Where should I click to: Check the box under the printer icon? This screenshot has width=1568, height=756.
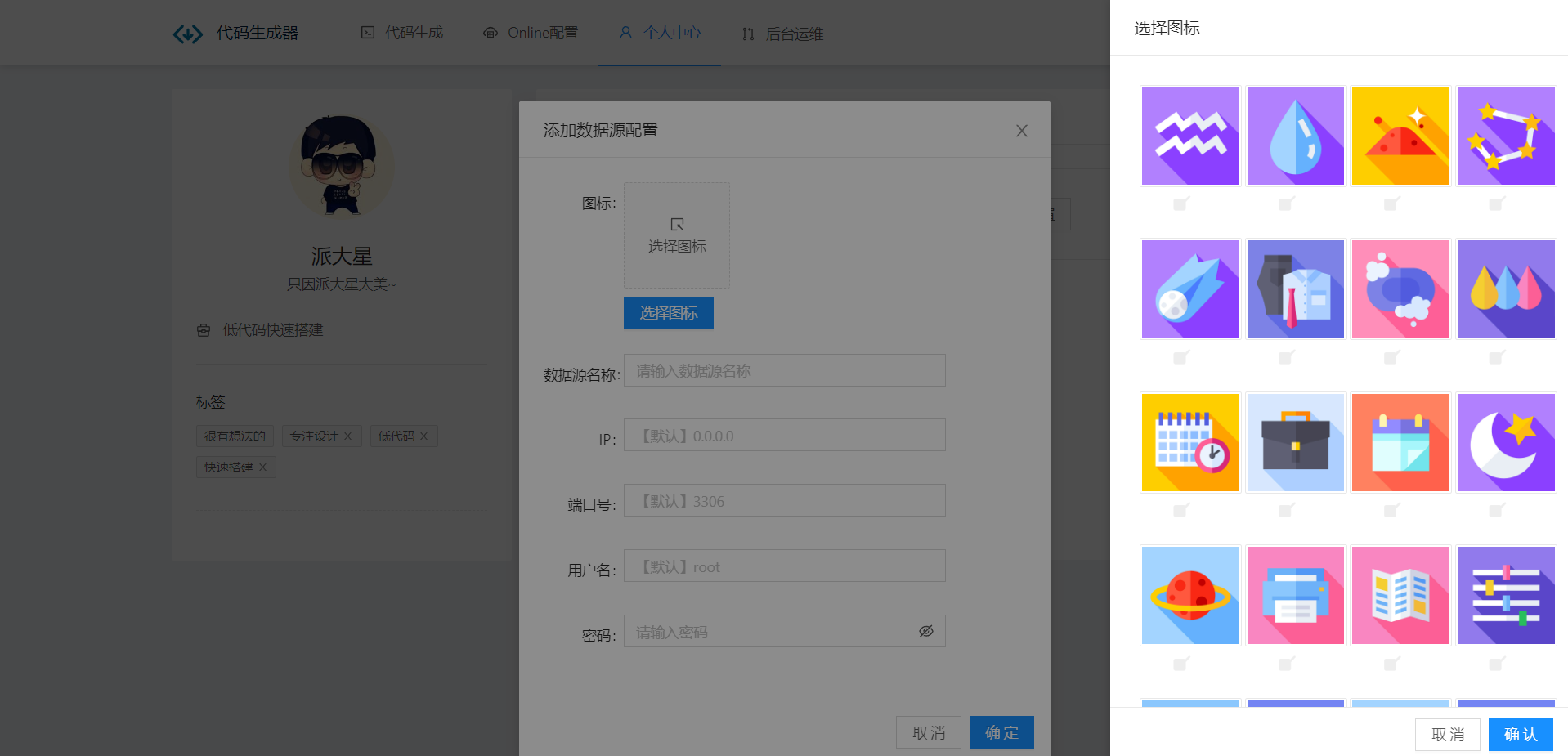pyautogui.click(x=1286, y=664)
